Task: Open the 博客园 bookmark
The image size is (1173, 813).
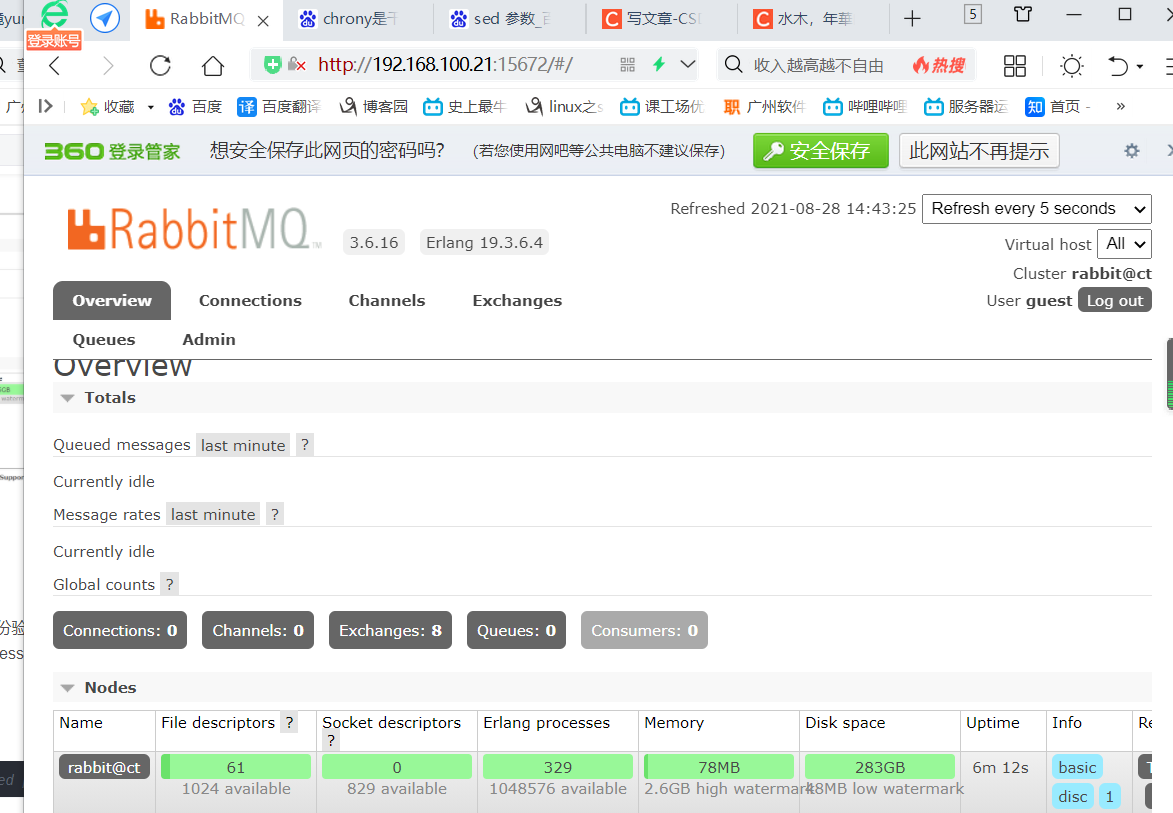Action: (373, 107)
